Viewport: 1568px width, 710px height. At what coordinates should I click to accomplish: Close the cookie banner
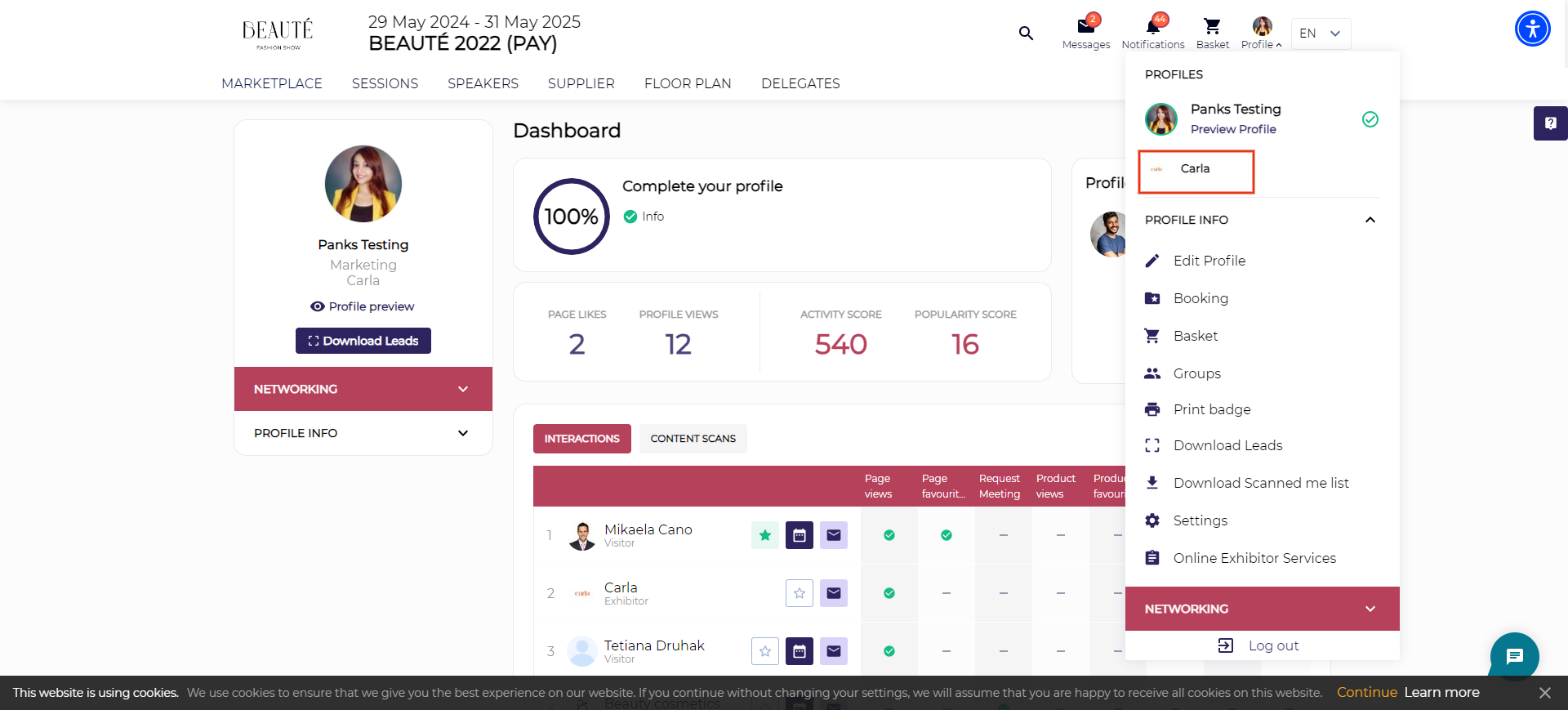[1544, 693]
